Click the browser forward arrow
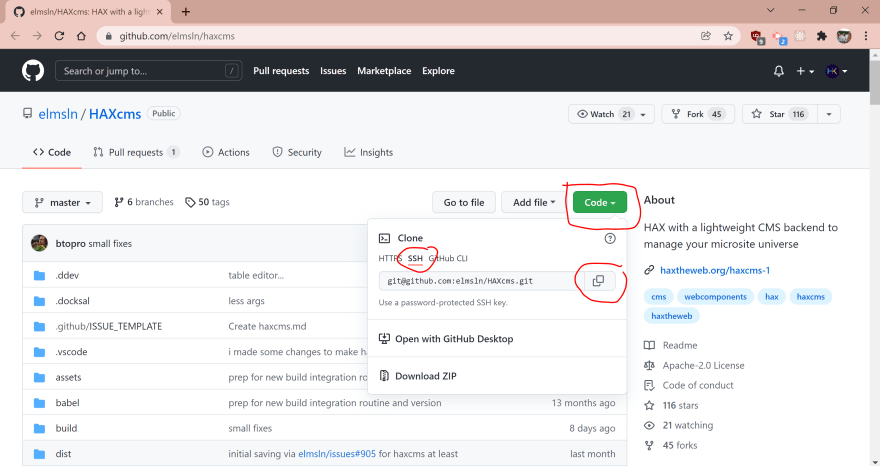Viewport: 880px width, 466px height. (x=37, y=36)
